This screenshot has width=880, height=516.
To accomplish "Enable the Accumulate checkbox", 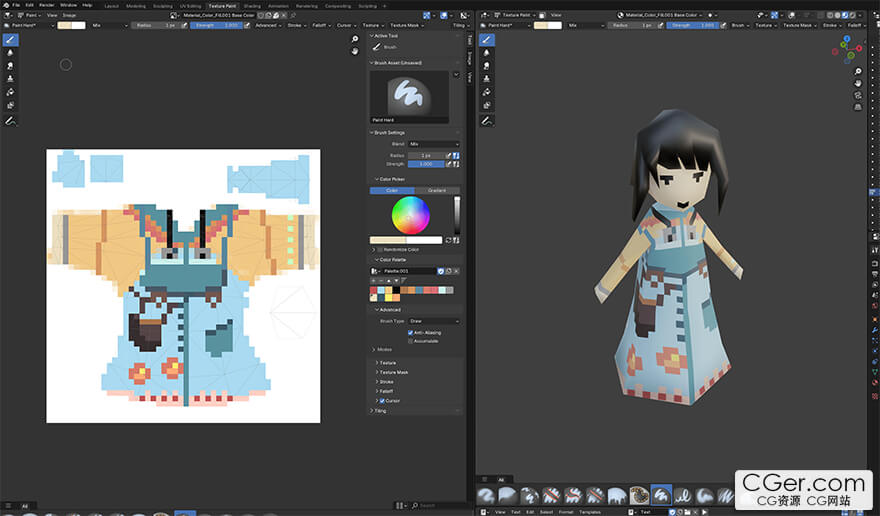I will [411, 341].
